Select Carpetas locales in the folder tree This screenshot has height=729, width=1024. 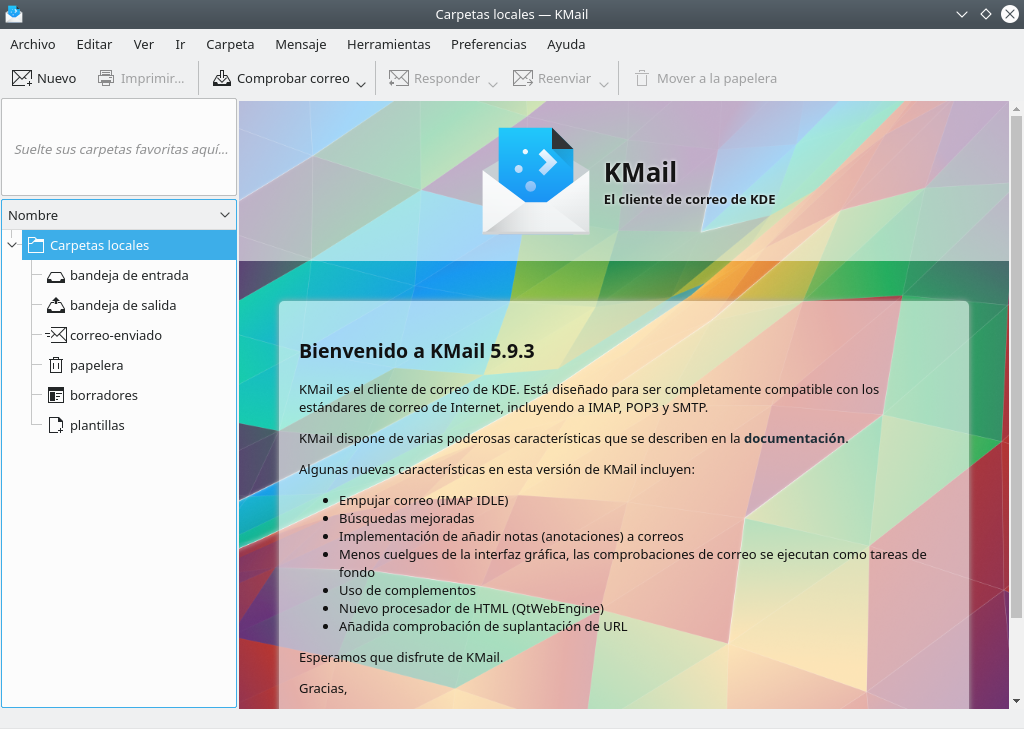pos(100,244)
